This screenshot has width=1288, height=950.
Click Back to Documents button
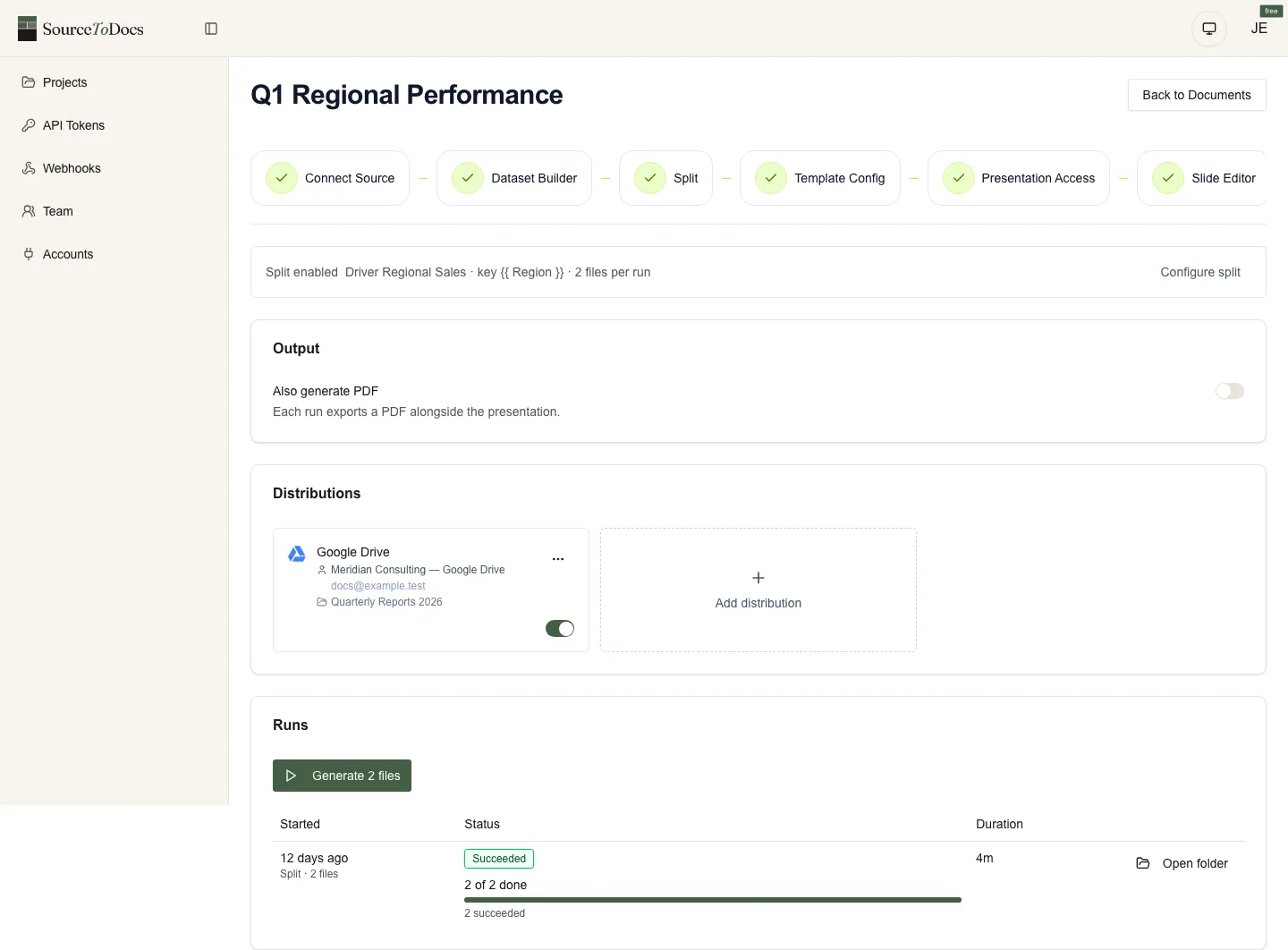[x=1197, y=95]
